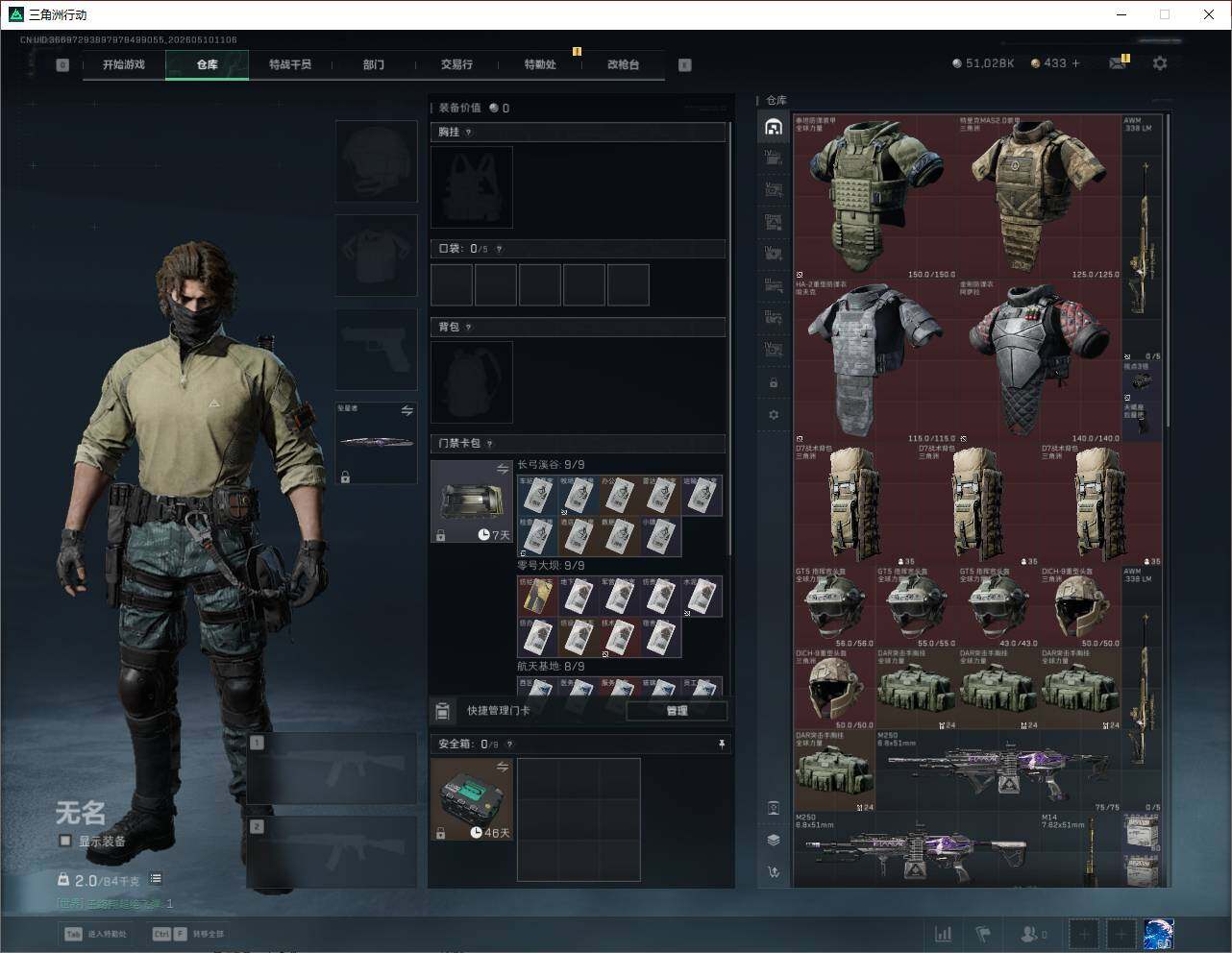Click the padlock icon in warehouse sidebar
Image resolution: width=1232 pixels, height=953 pixels.
pos(774,383)
